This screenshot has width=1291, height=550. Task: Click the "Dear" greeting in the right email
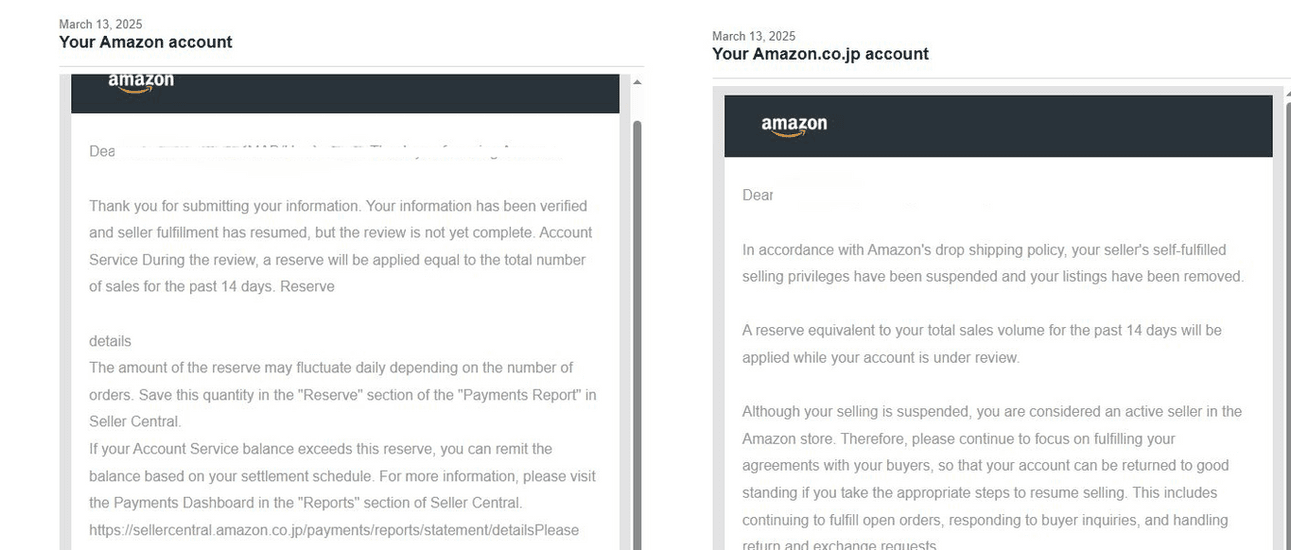757,195
